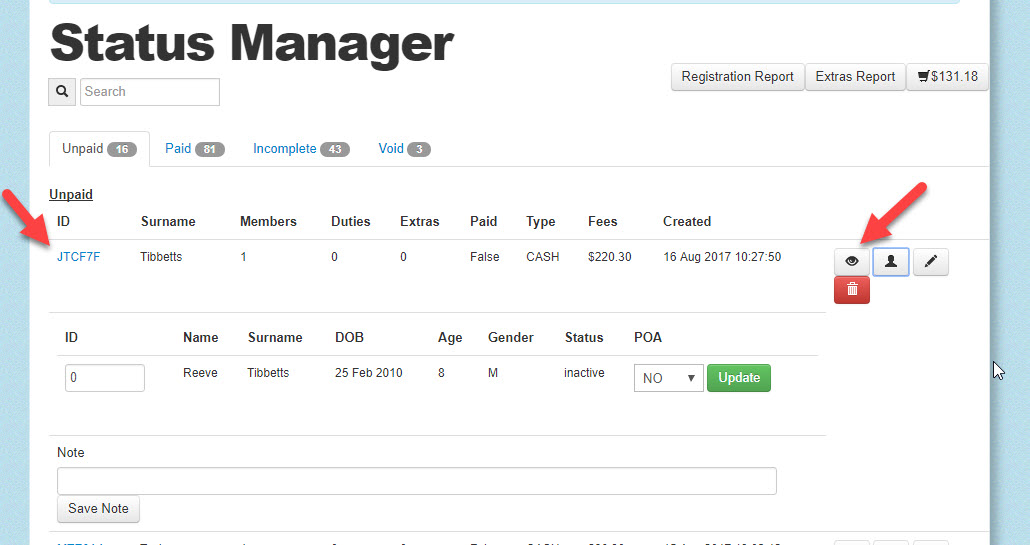1030x545 pixels.
Task: Save the note with Save Note
Action: 99,509
